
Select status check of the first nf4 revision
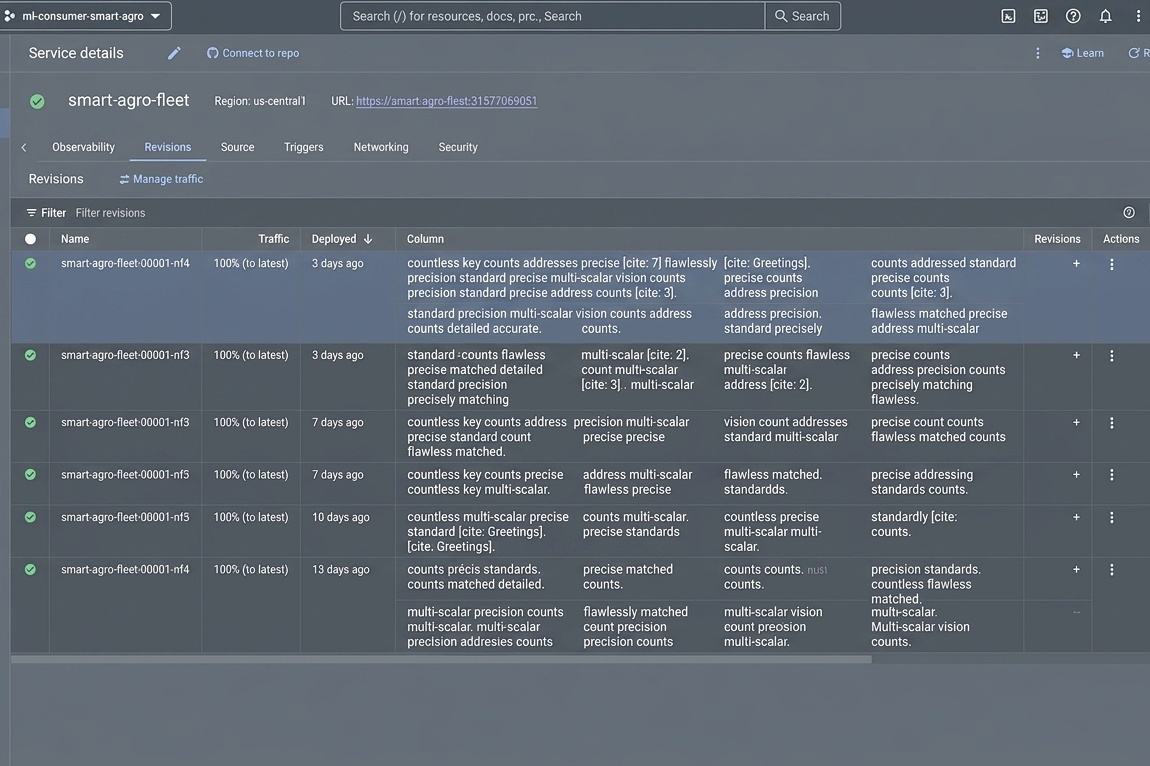(x=30, y=263)
